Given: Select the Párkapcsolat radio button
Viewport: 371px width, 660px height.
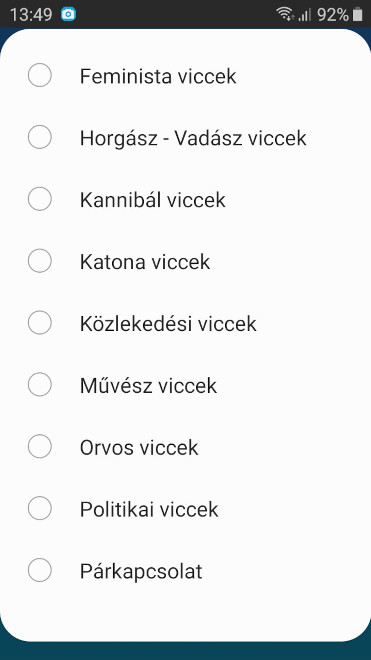Looking at the screenshot, I should click(x=40, y=570).
